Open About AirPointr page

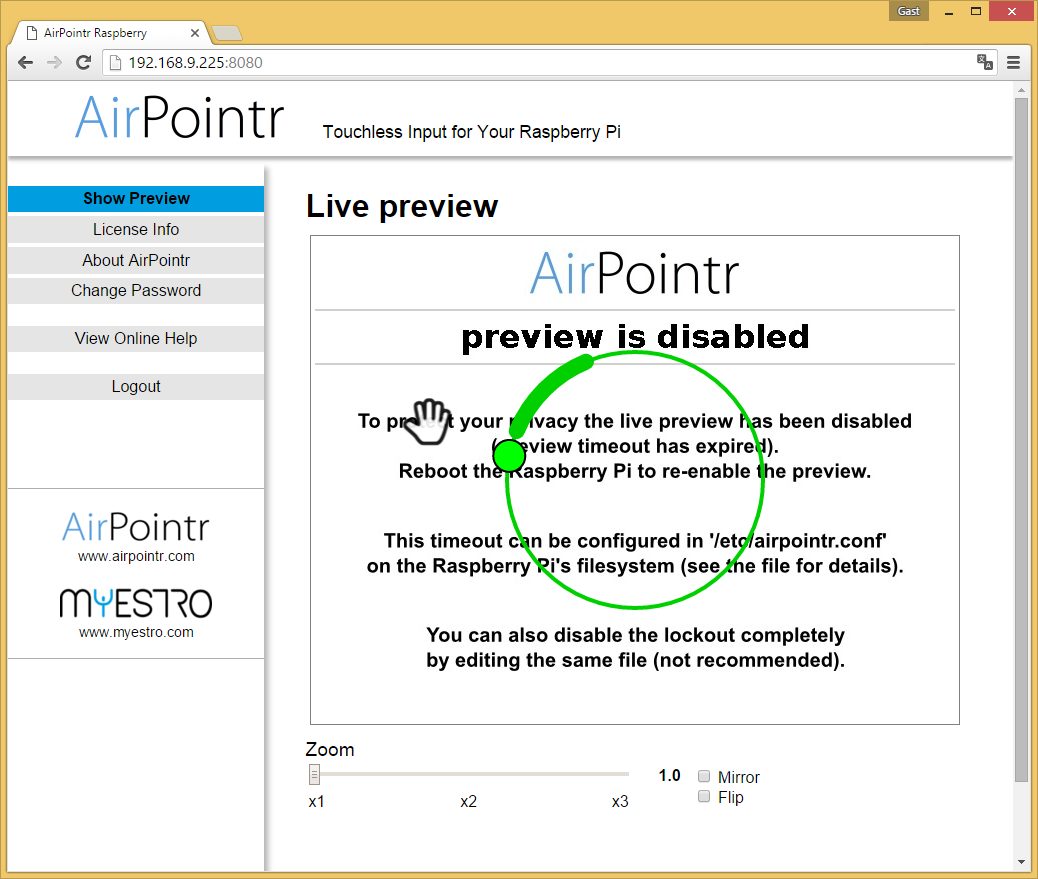point(136,260)
